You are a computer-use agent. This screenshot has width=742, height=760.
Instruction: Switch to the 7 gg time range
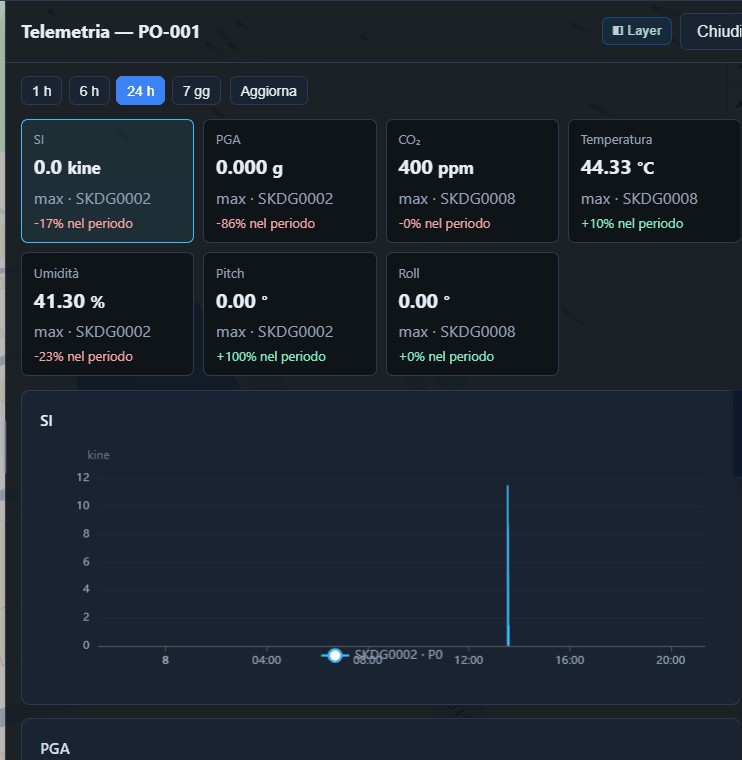[x=196, y=91]
